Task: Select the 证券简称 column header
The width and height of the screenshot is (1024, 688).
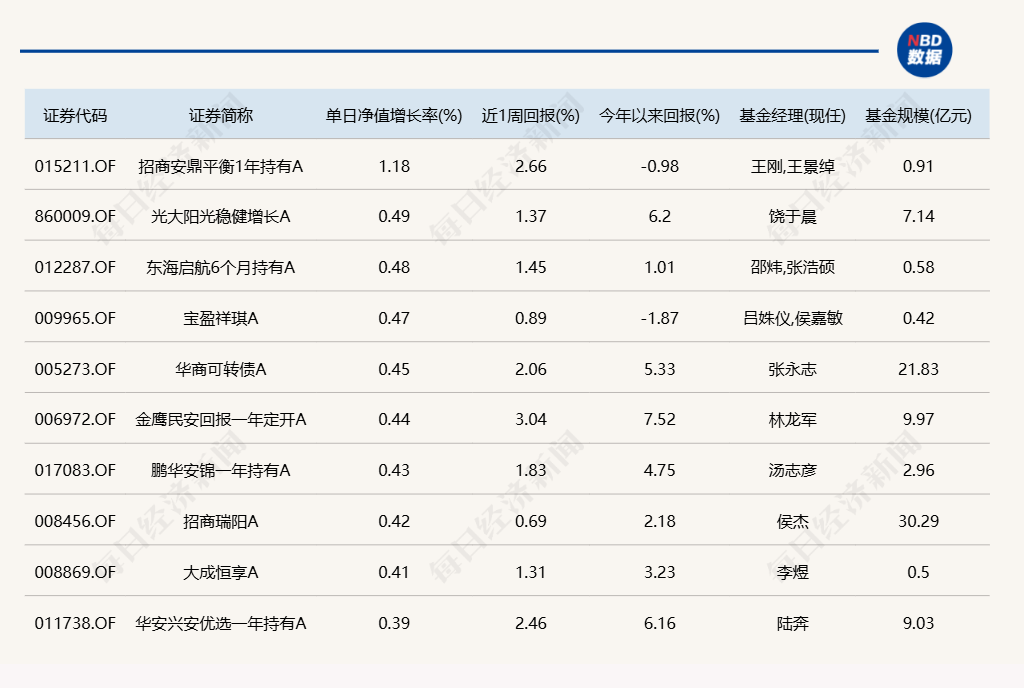Action: [x=221, y=115]
